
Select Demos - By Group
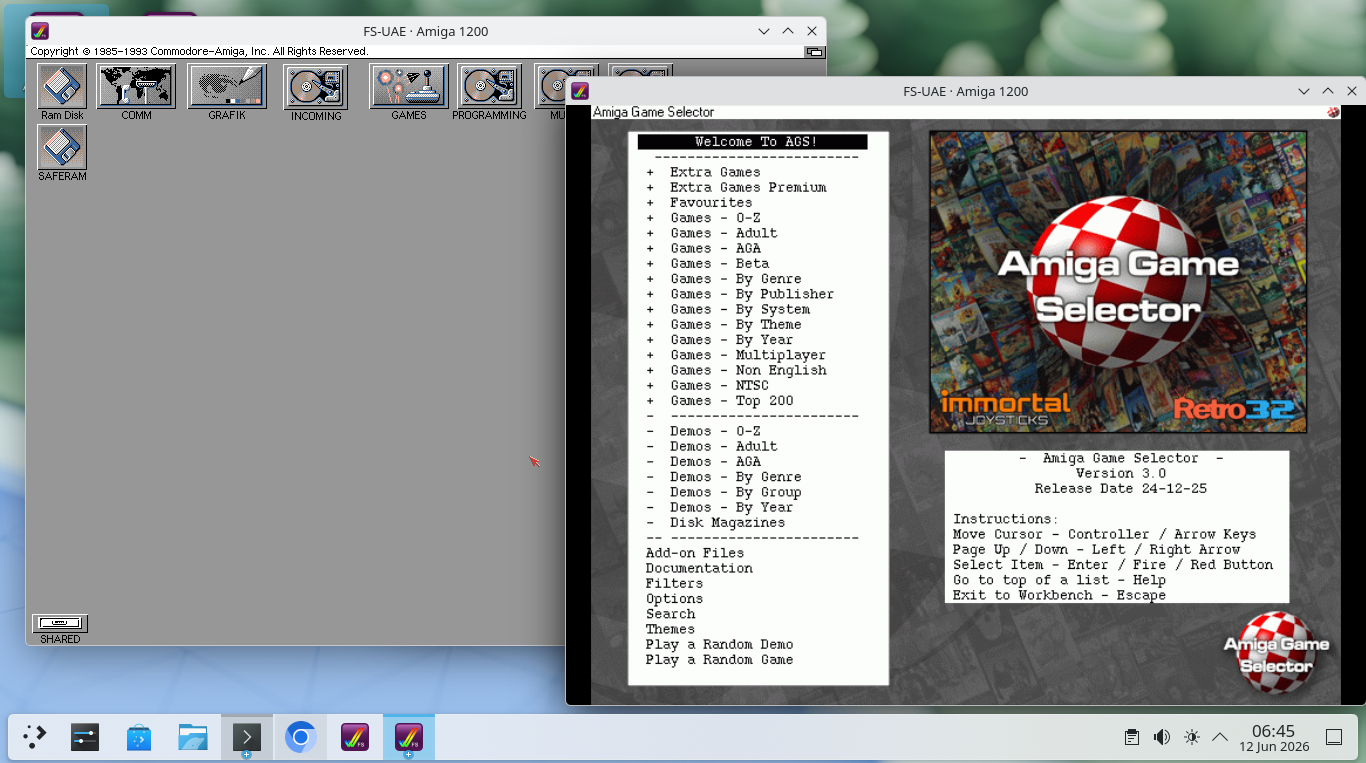click(x=723, y=492)
